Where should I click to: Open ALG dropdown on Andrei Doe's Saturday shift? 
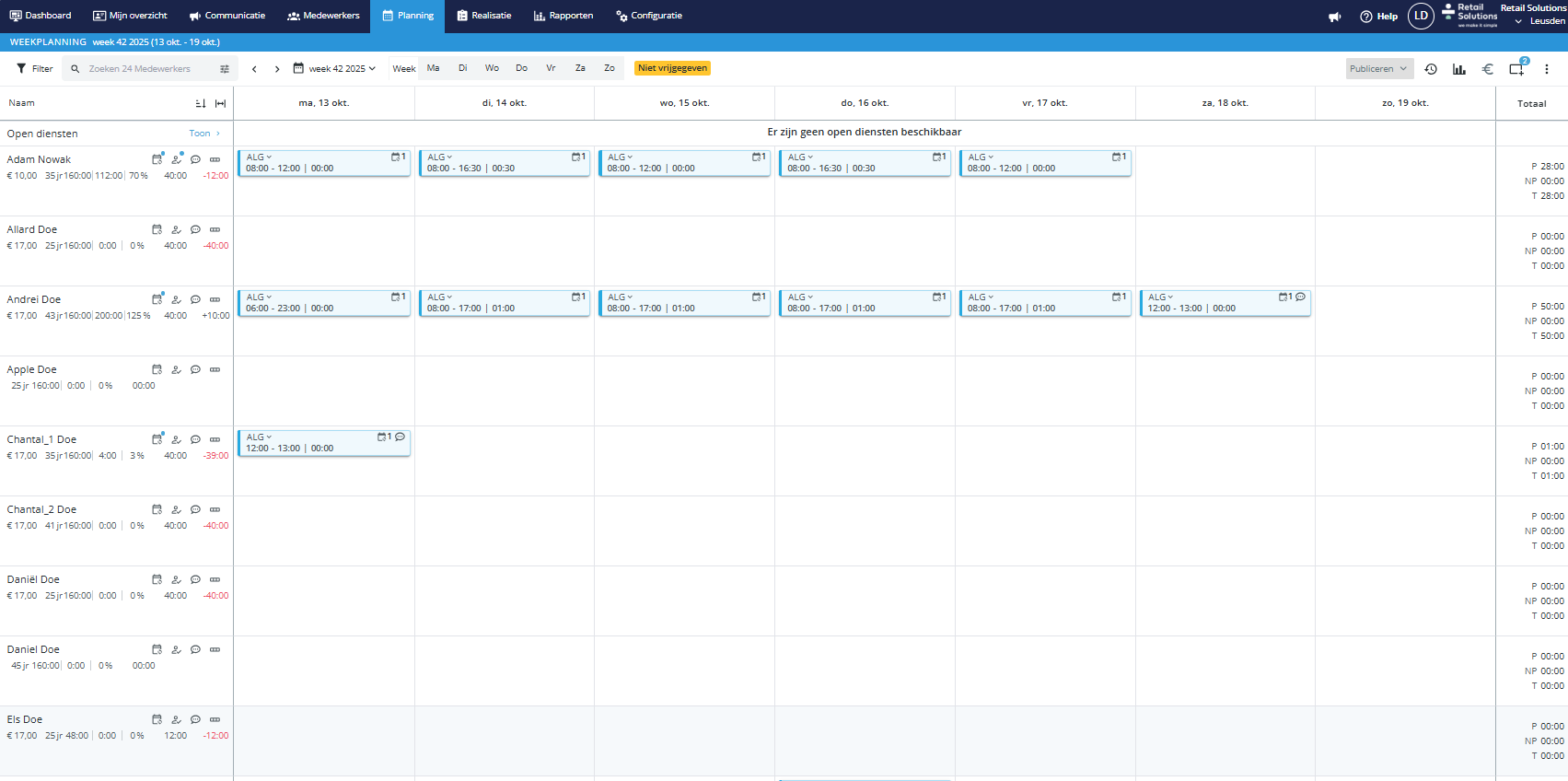(1160, 297)
